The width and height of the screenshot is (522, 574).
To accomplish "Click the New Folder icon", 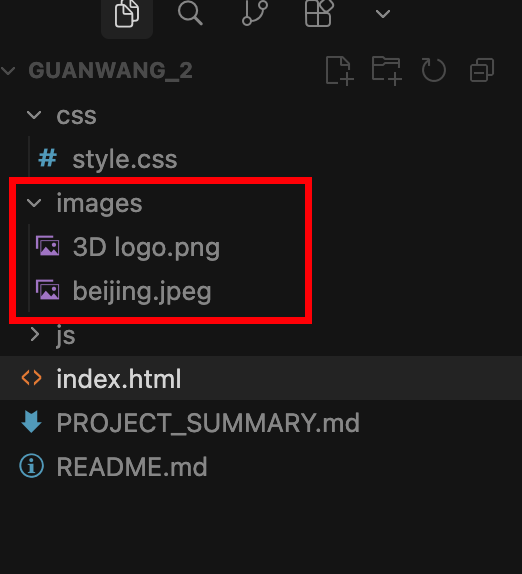I will coord(387,71).
